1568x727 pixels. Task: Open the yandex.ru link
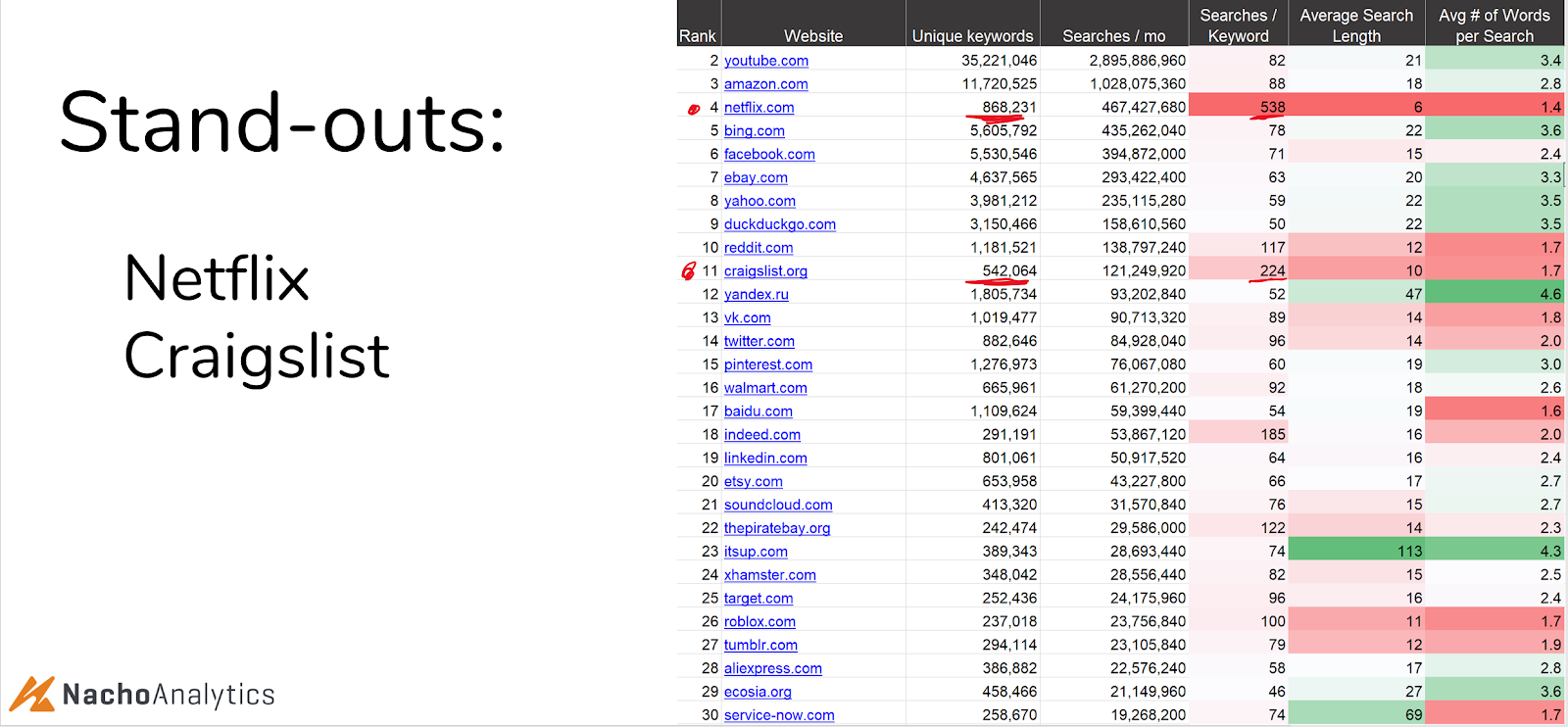pos(757,295)
